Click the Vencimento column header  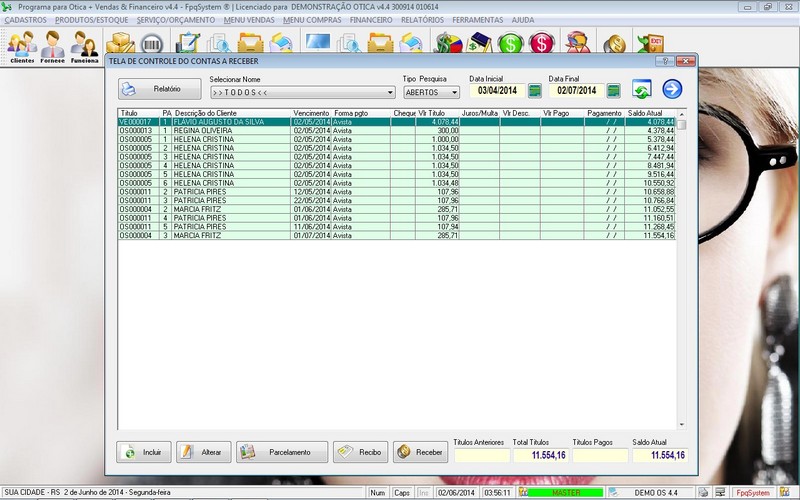(311, 113)
